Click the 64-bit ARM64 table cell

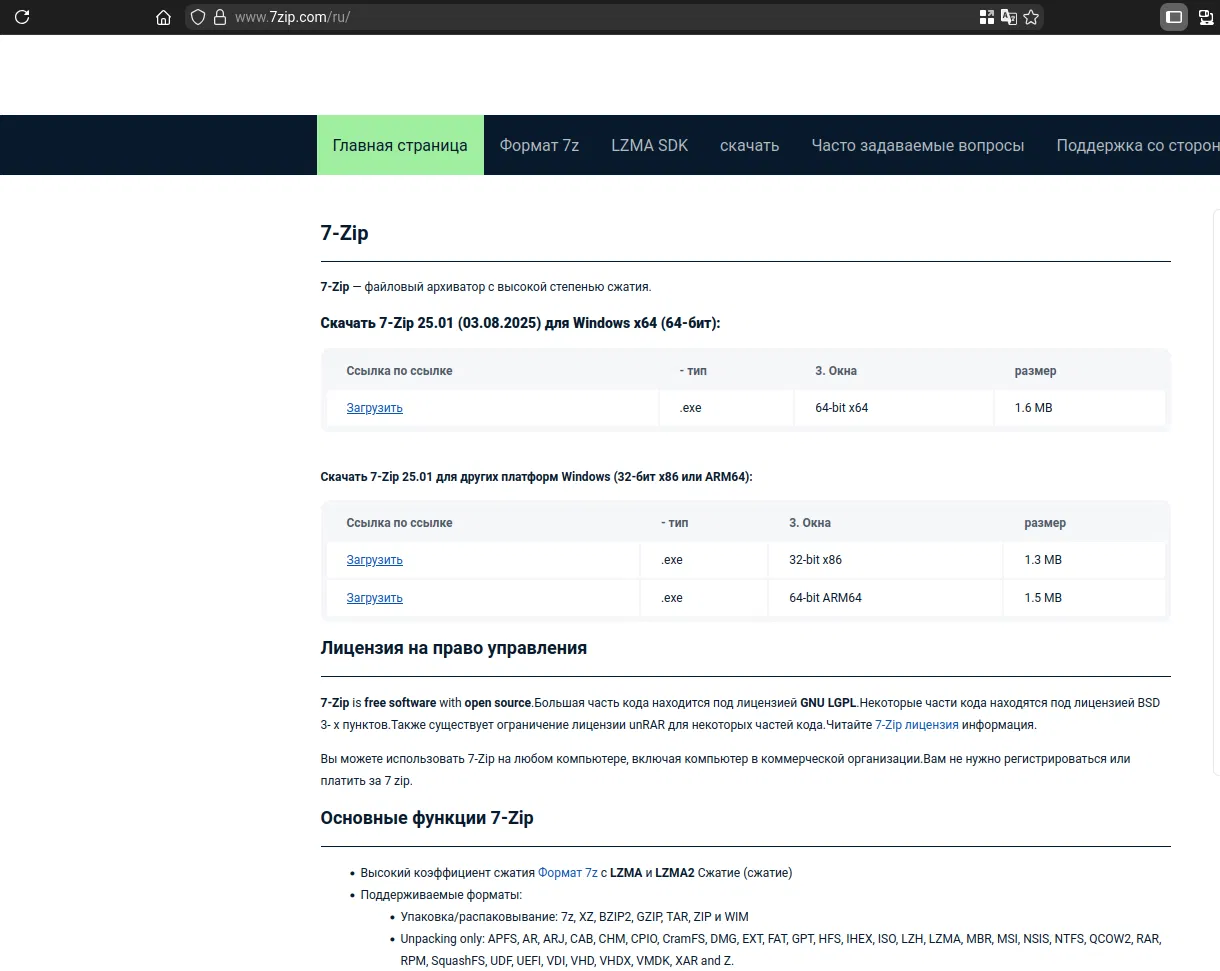coord(886,598)
